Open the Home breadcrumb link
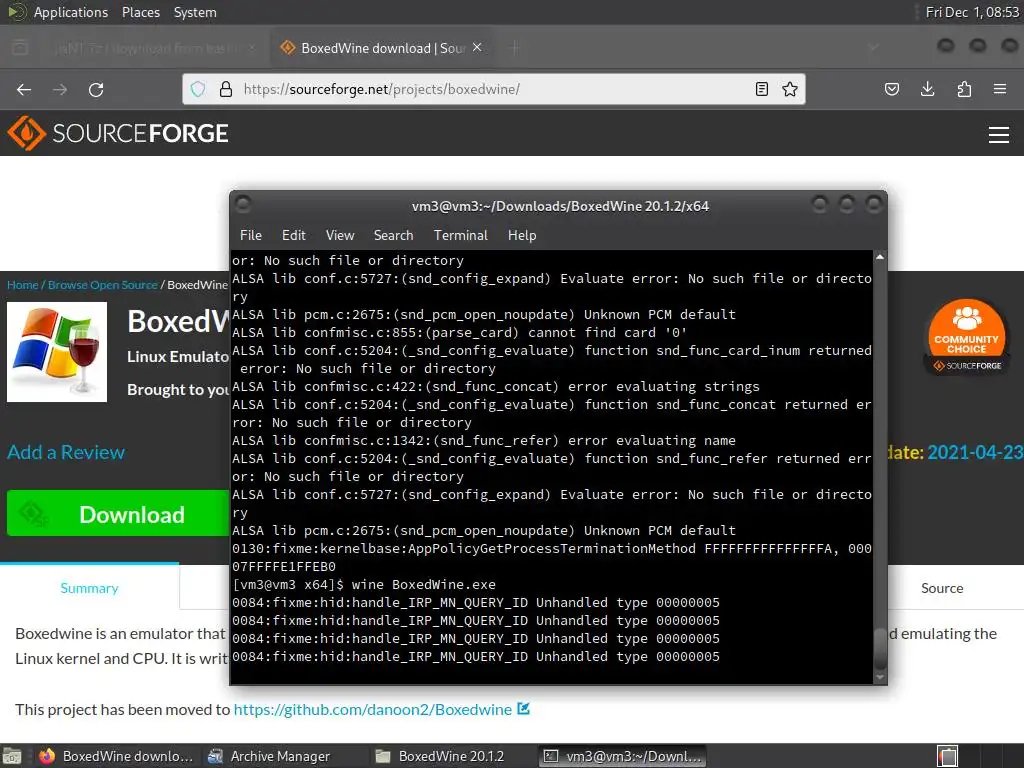The image size is (1024, 768). tap(22, 285)
